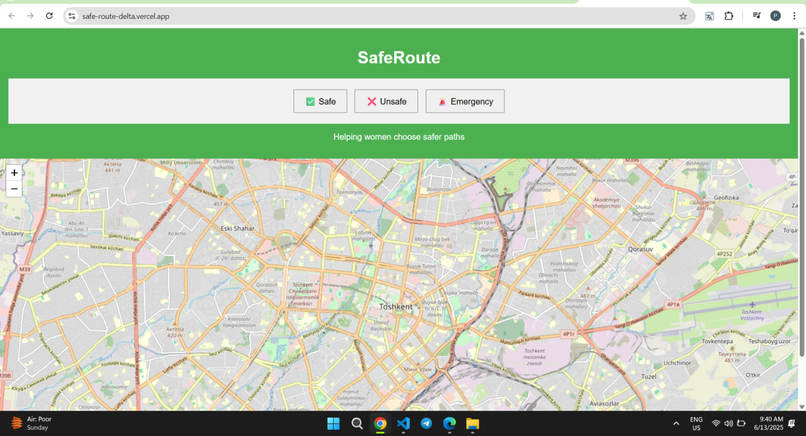
Task: Open Chrome extensions puzzle icon
Action: (728, 16)
